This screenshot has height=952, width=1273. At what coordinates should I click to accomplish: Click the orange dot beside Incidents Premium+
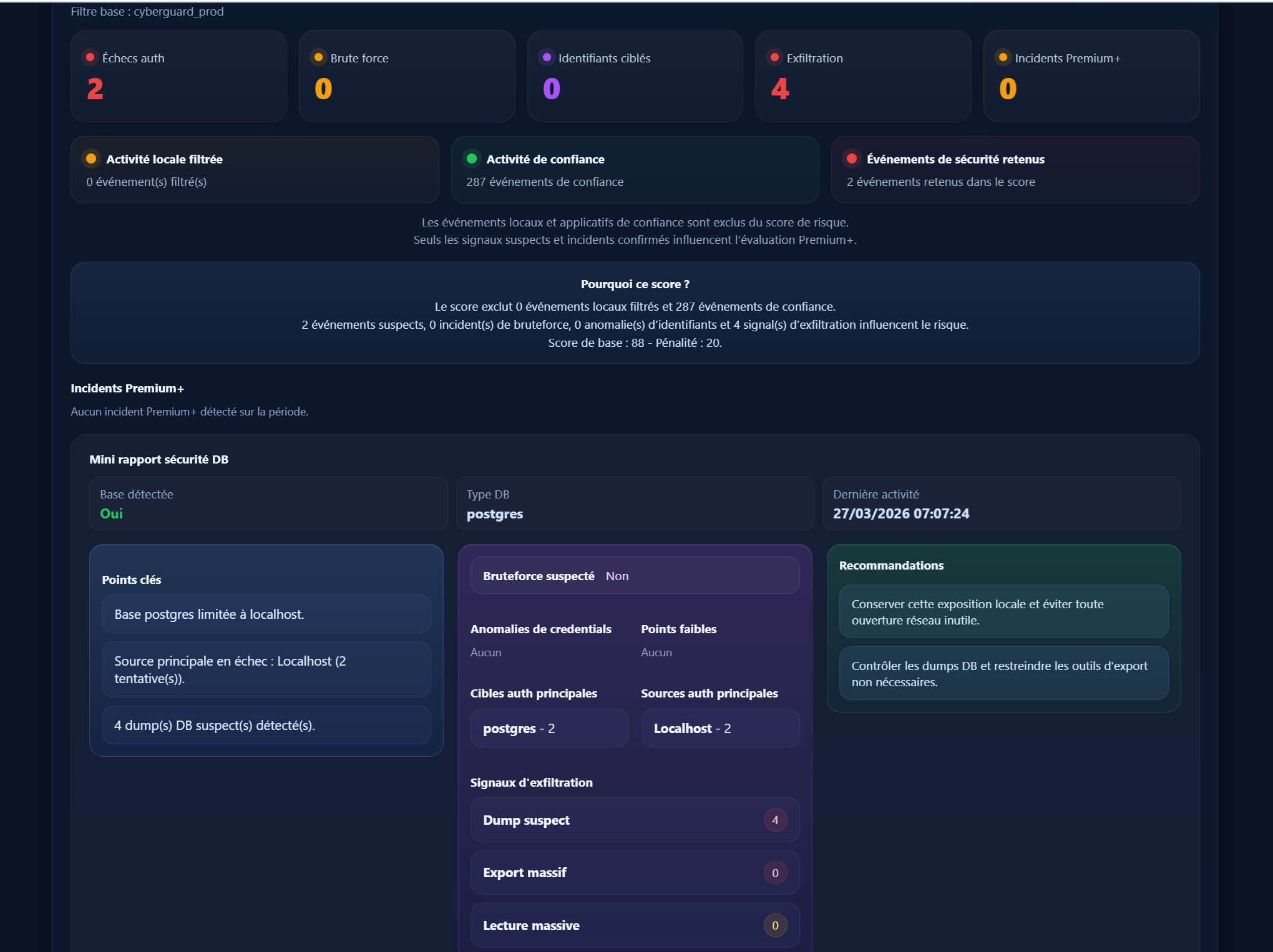(x=1003, y=57)
